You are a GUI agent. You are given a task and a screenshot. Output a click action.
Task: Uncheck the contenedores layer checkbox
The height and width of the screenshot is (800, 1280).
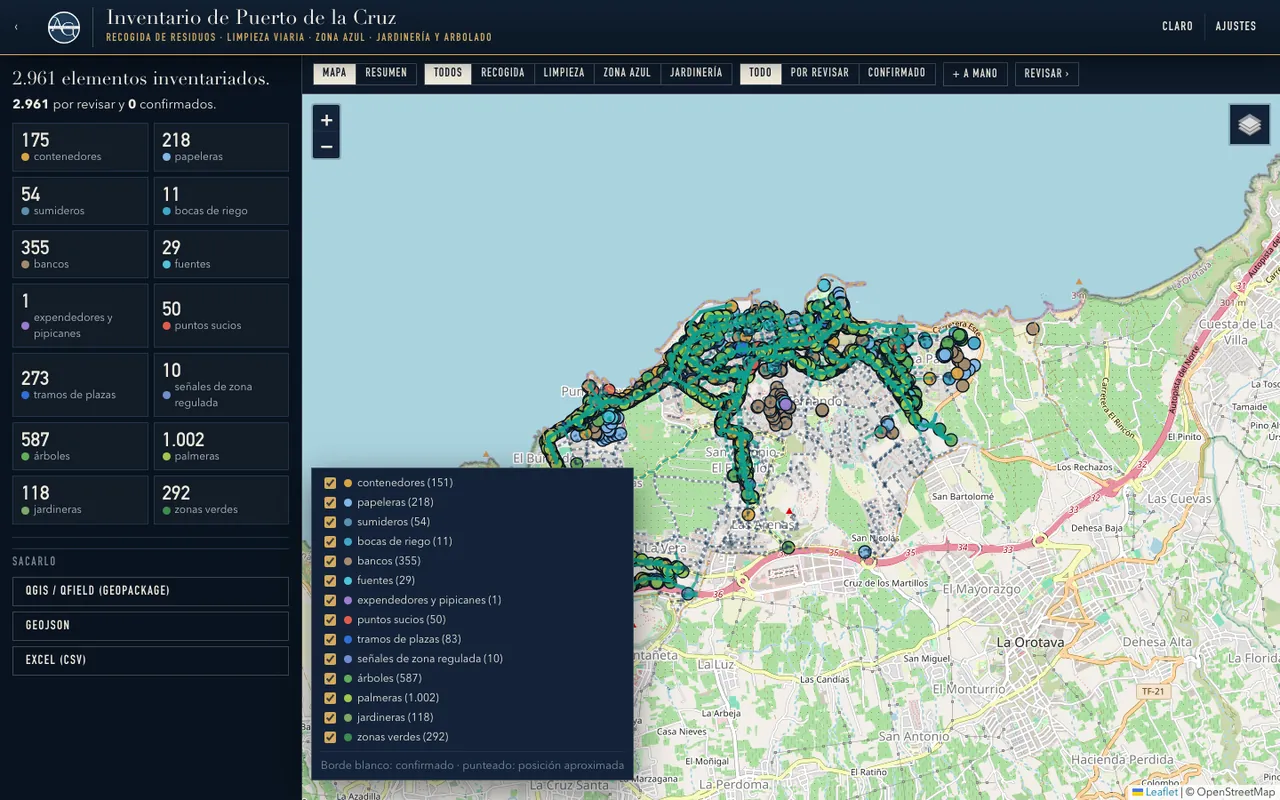pos(330,483)
